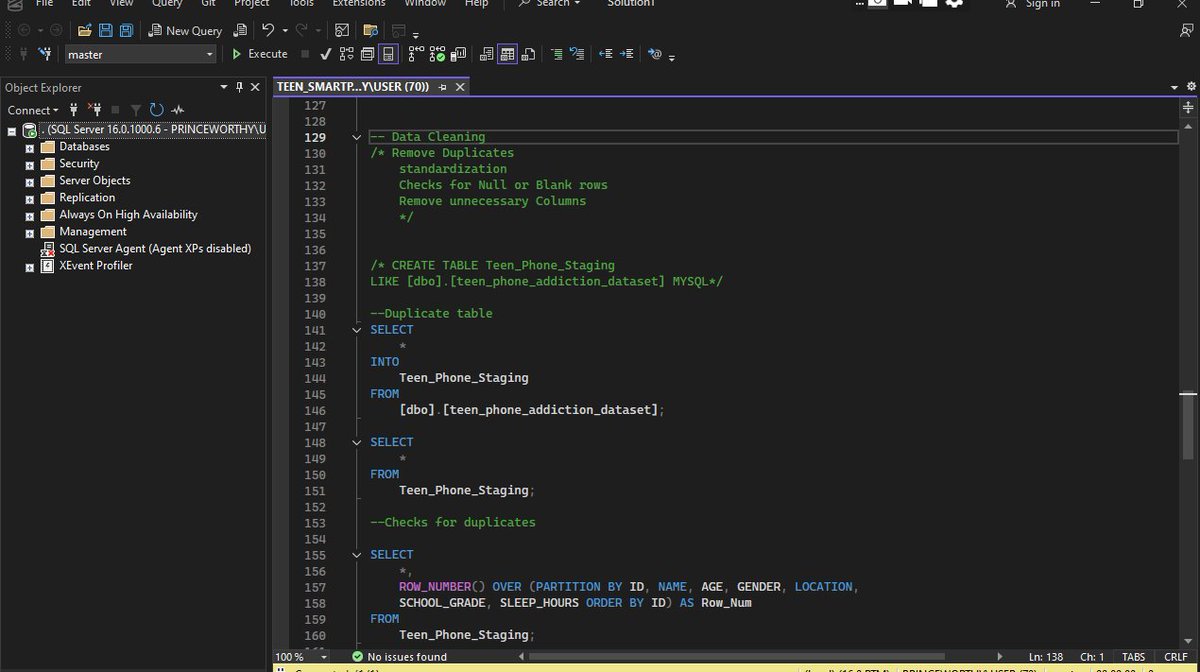The image size is (1200, 672).
Task: Click the No issues found status indicator
Action: point(400,657)
